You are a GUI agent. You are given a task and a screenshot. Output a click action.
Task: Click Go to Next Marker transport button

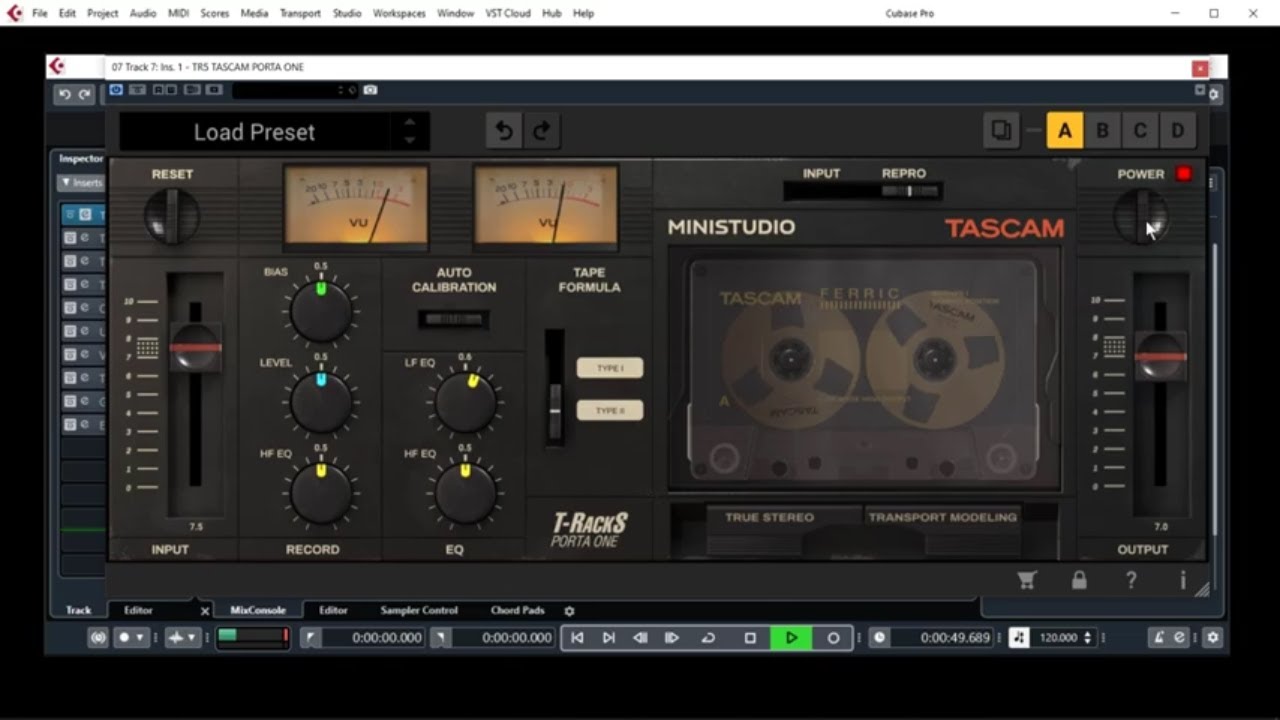tap(608, 638)
